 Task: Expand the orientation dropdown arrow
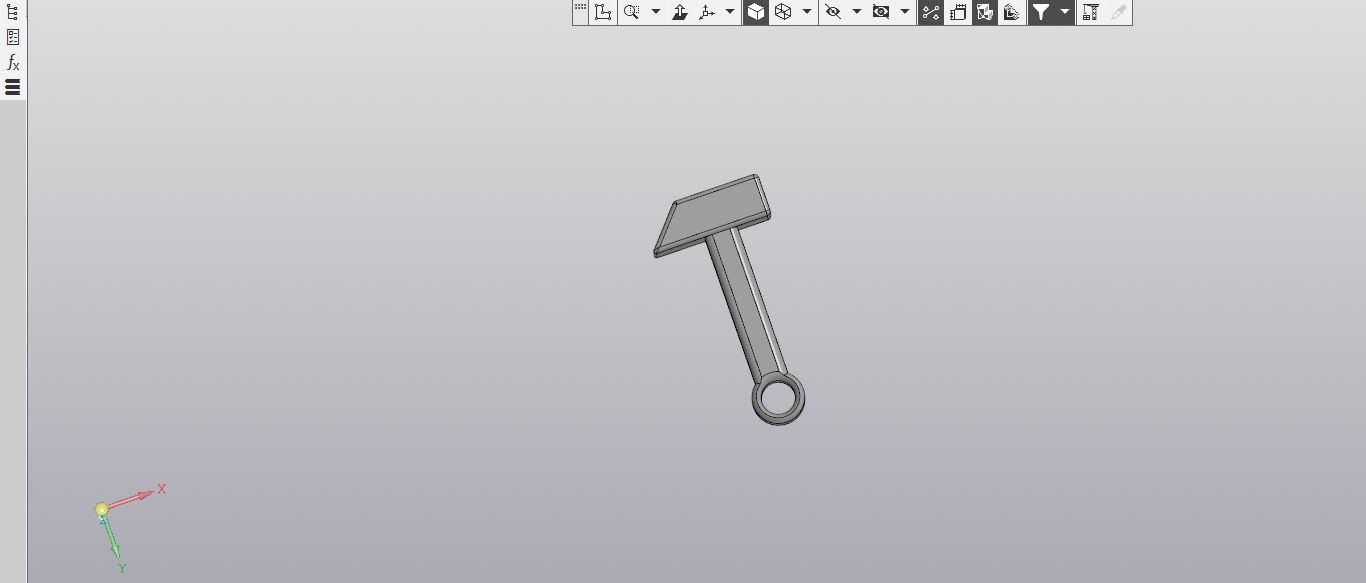pyautogui.click(x=731, y=12)
